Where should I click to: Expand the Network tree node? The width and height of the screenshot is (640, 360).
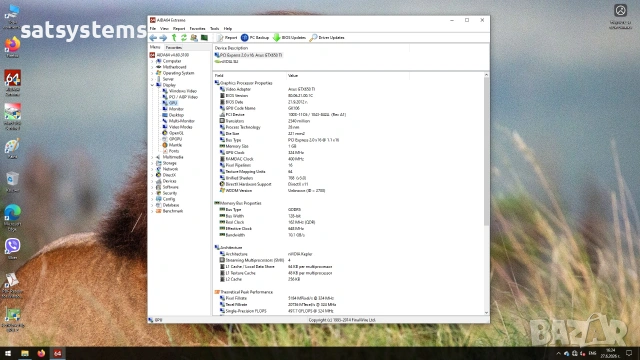pyautogui.click(x=153, y=169)
